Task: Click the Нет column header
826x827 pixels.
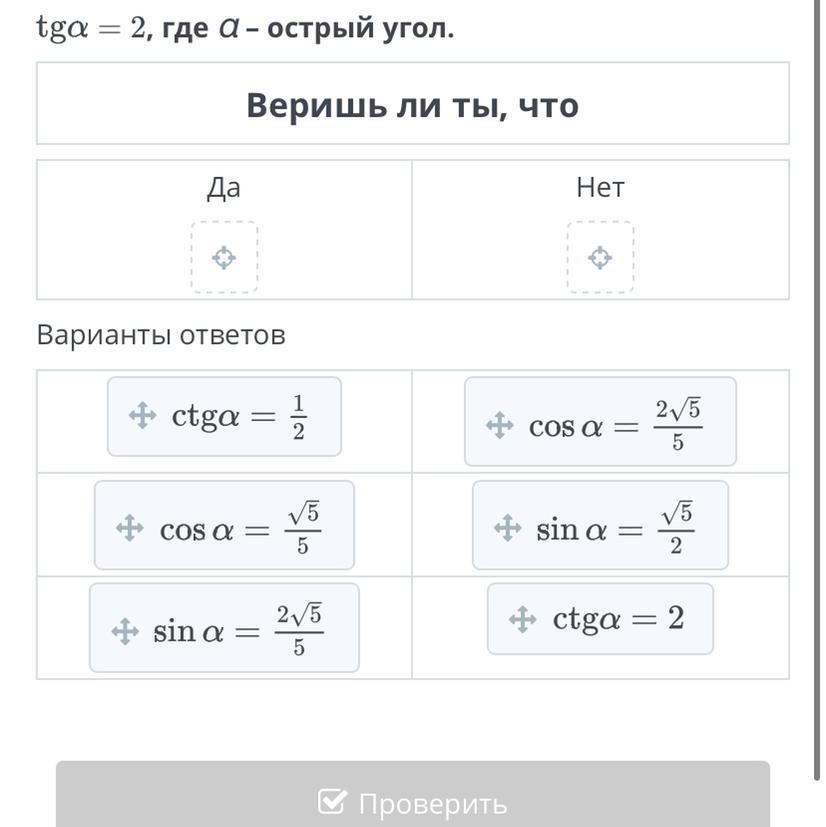Action: click(600, 187)
